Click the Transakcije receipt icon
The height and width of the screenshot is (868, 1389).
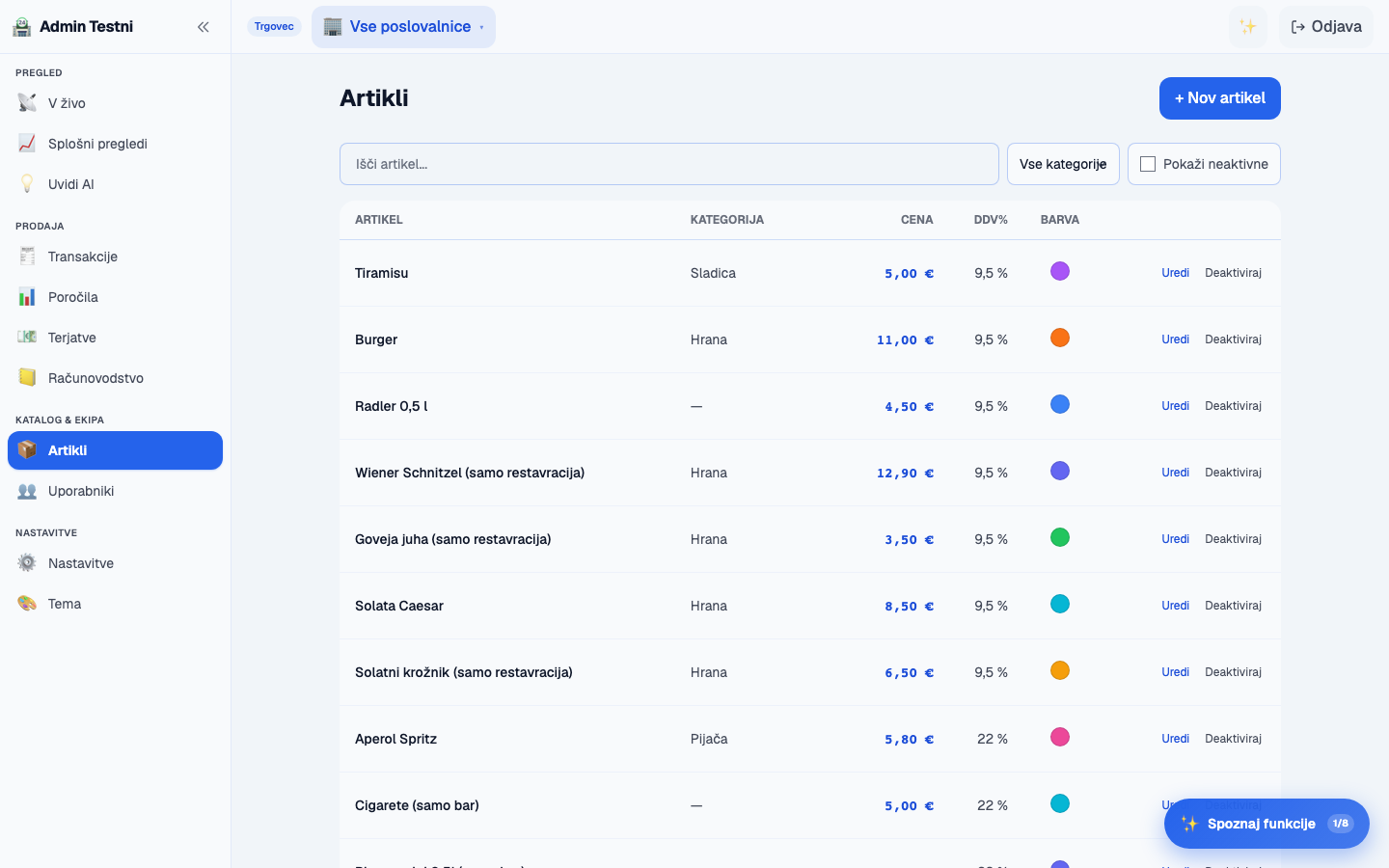[x=27, y=257]
